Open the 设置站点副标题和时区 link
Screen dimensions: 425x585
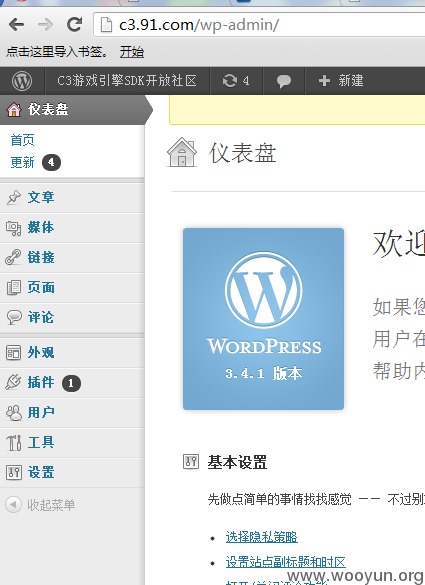[x=285, y=562]
